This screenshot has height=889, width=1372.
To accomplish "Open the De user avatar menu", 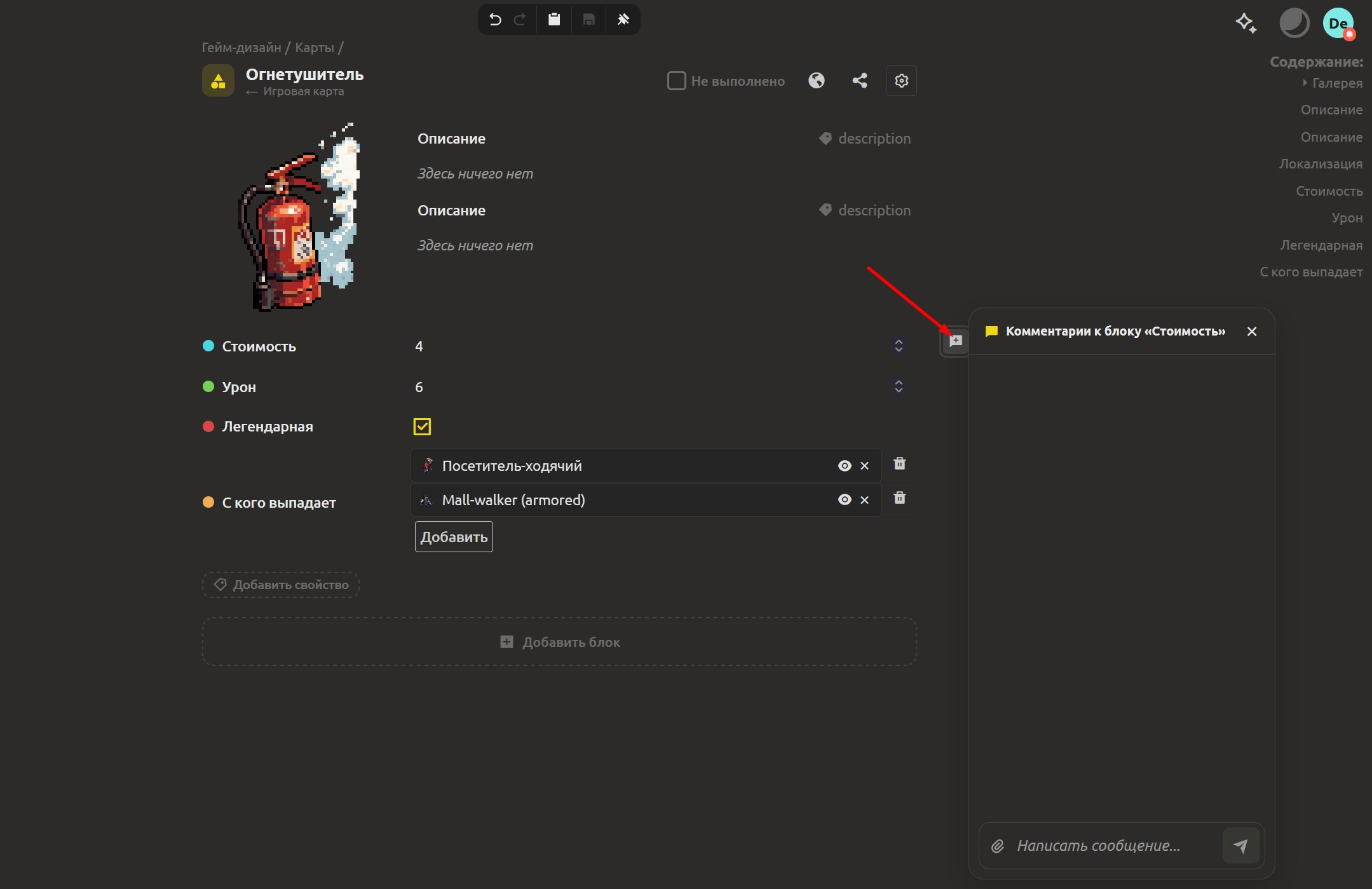I will pos(1338,24).
